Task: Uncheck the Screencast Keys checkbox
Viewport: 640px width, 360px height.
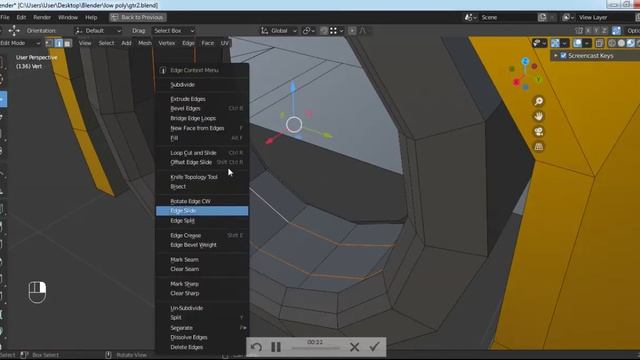Action: pyautogui.click(x=563, y=56)
